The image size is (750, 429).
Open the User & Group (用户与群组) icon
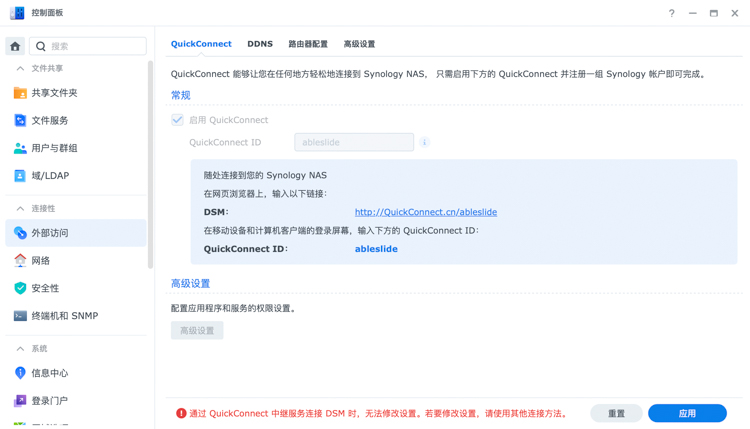click(20, 148)
